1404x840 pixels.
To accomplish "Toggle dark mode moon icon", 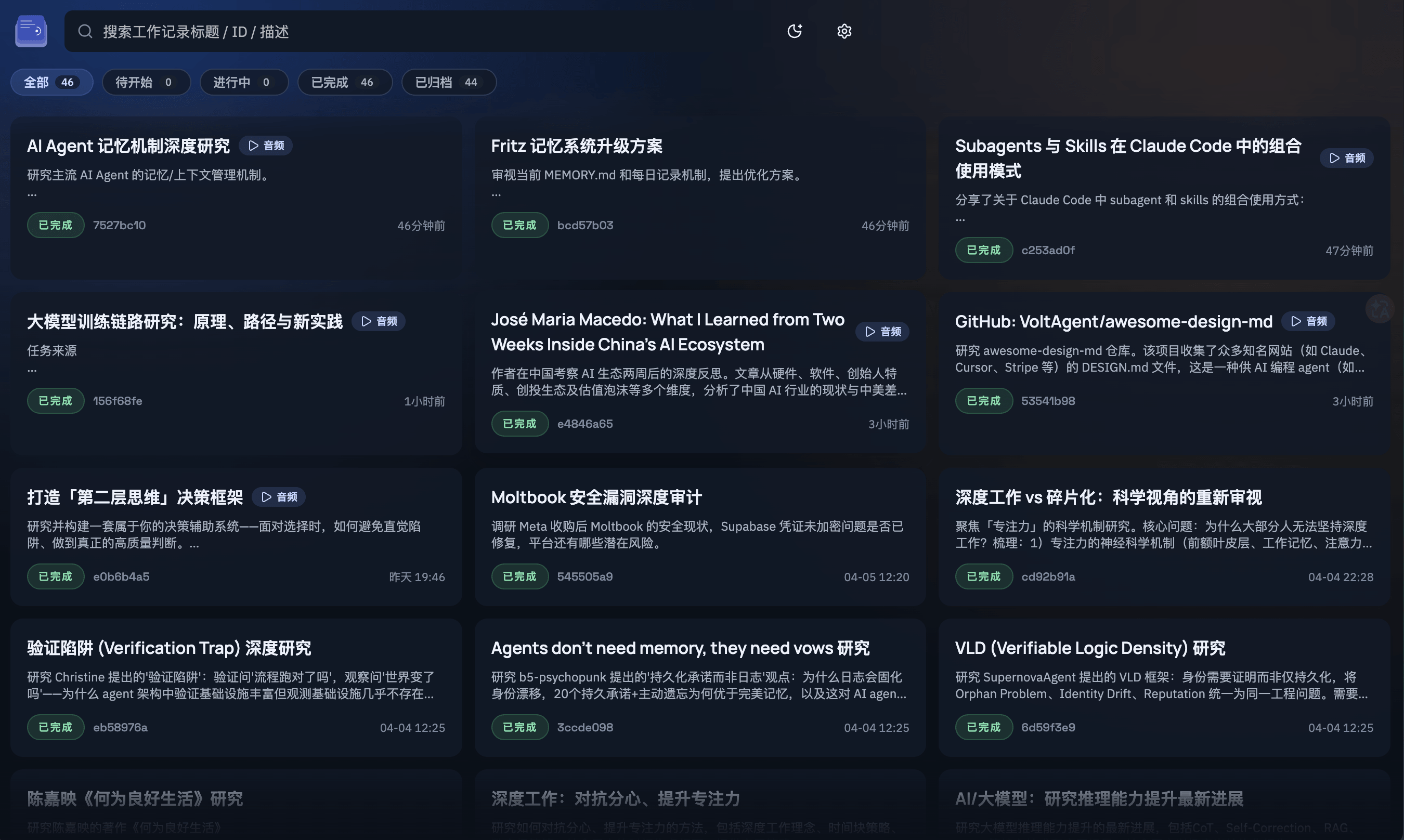I will tap(795, 31).
